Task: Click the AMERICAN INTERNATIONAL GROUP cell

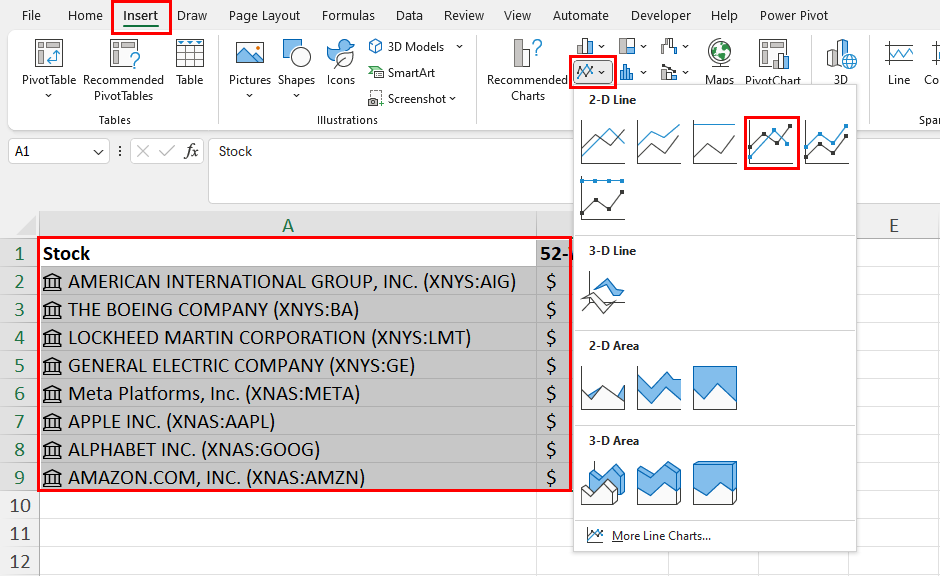Action: [288, 281]
